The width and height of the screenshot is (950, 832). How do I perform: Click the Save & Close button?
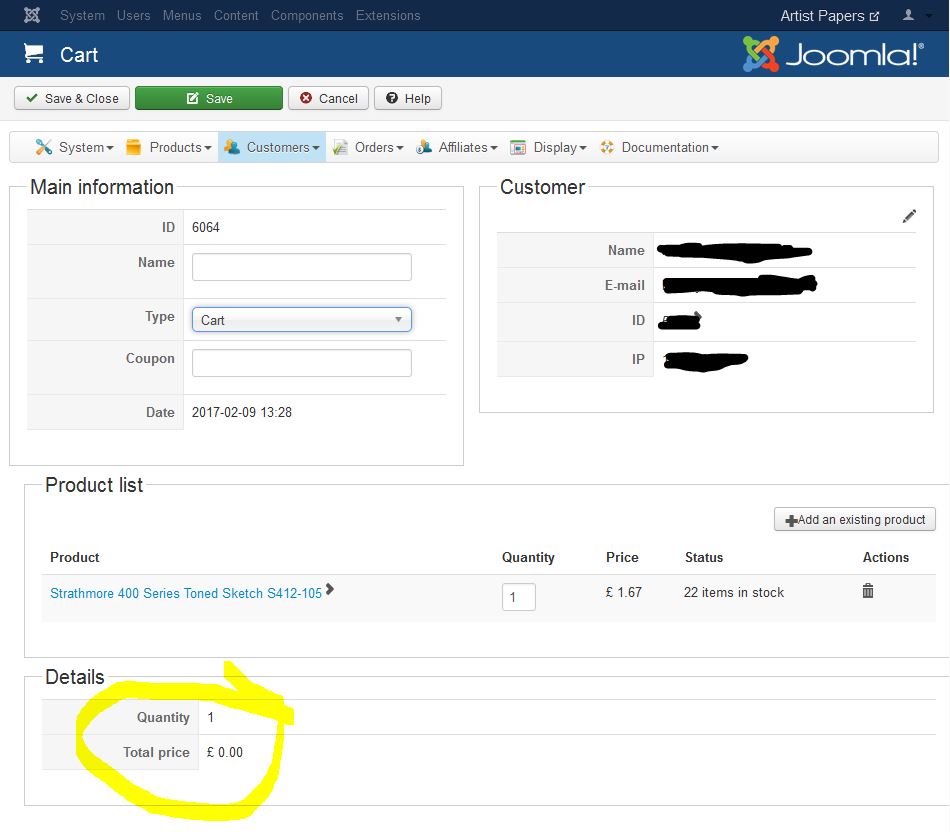pos(72,98)
